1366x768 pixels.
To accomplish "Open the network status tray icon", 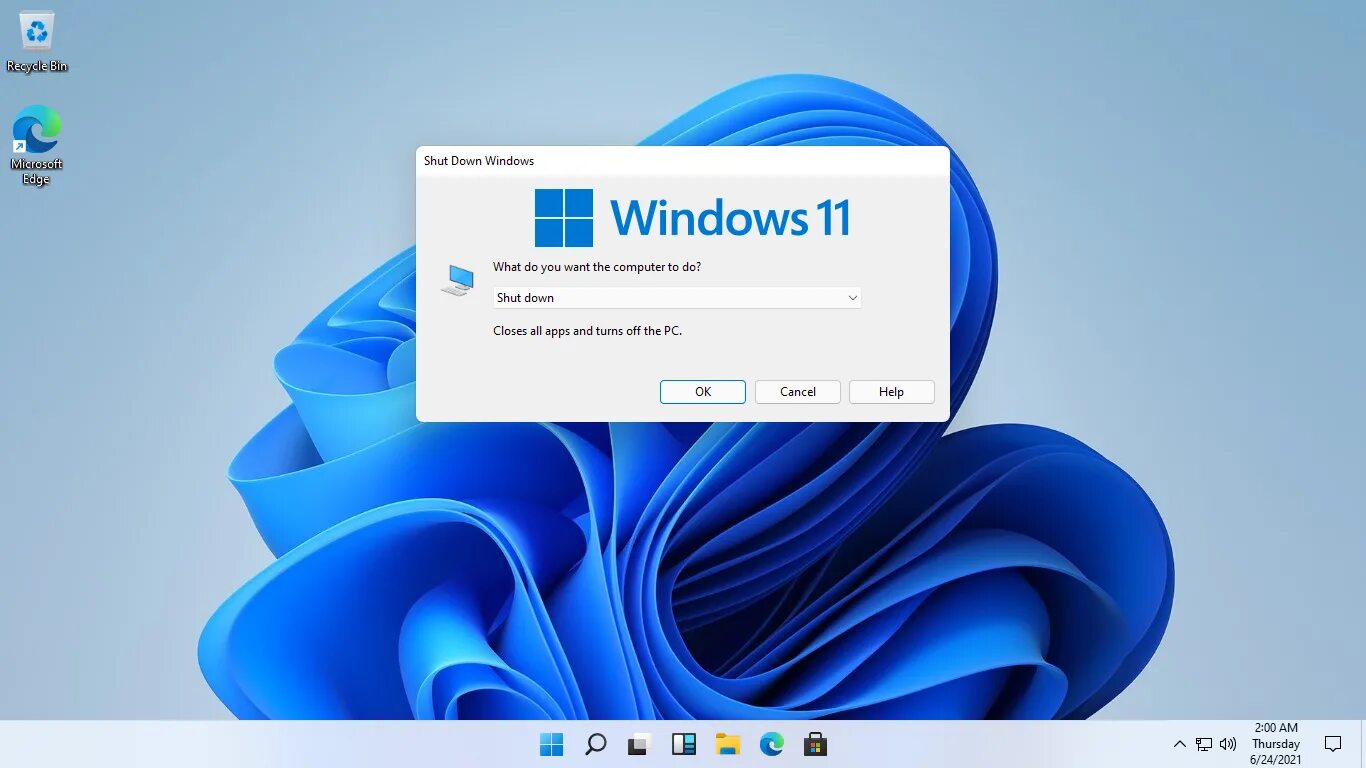I will point(1204,744).
